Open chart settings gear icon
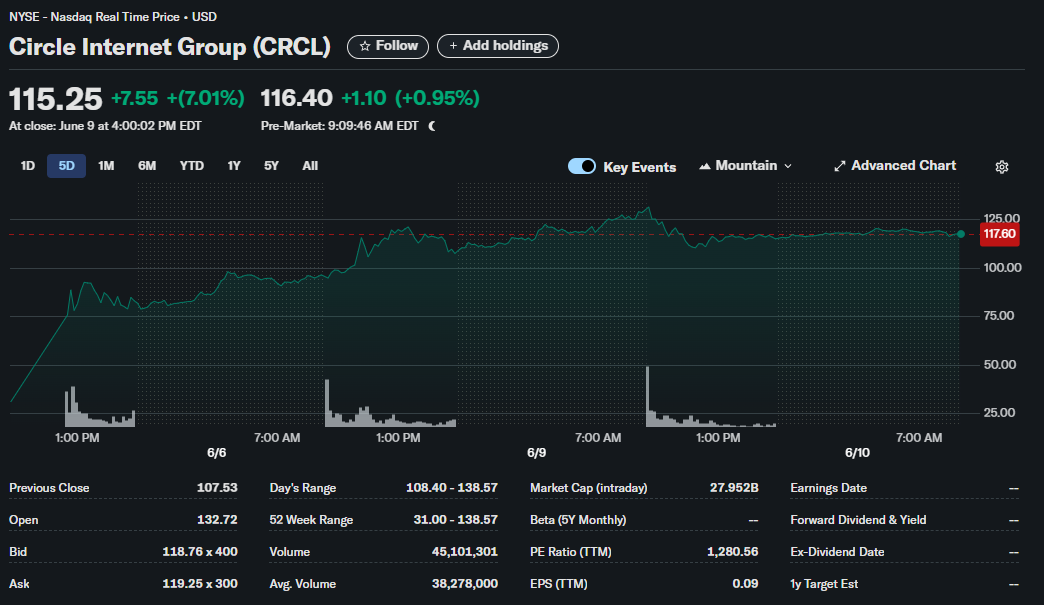 [x=1001, y=167]
